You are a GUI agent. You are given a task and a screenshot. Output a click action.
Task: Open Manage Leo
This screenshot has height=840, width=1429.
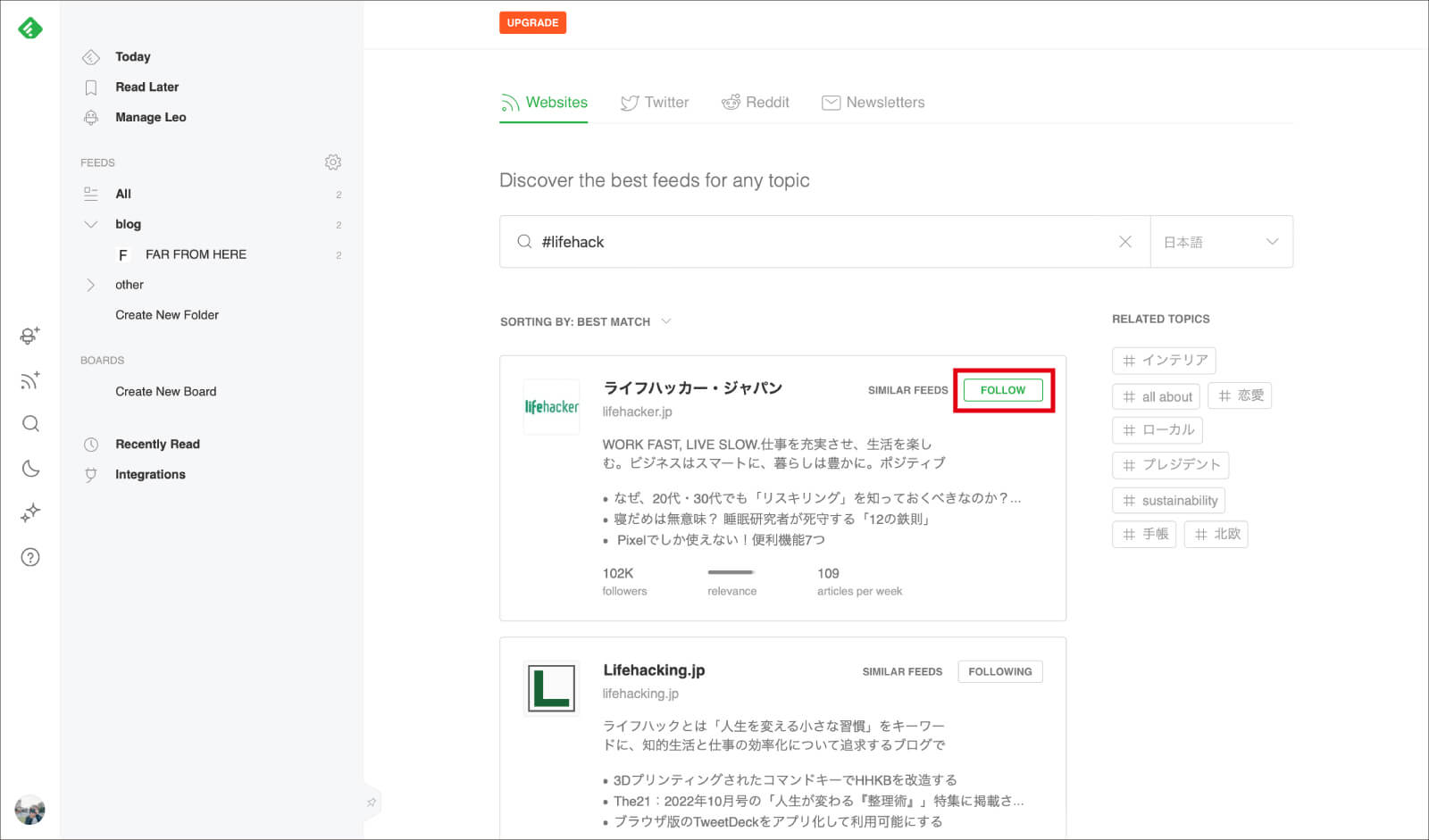150,117
